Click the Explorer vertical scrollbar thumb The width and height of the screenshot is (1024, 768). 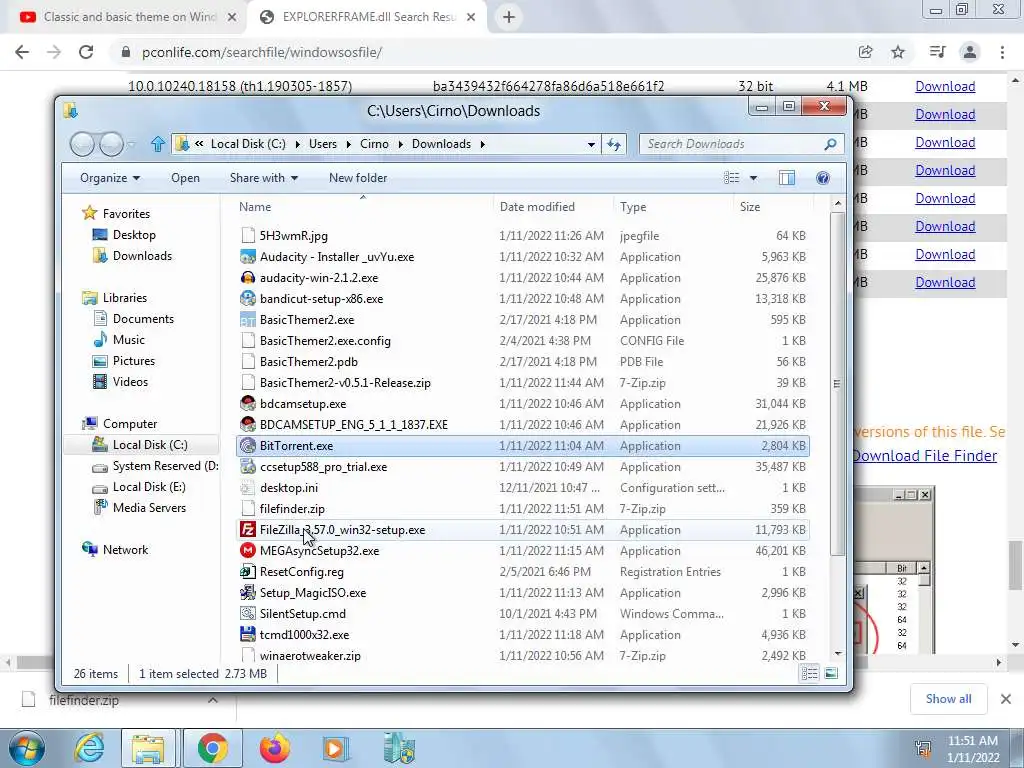tap(837, 384)
